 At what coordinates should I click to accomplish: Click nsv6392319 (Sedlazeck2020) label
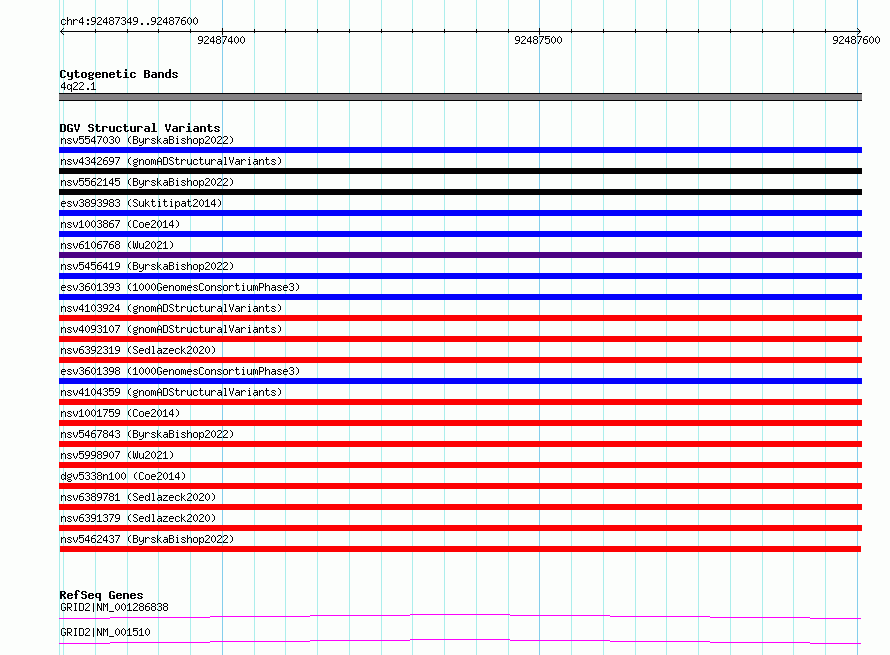pyautogui.click(x=138, y=350)
